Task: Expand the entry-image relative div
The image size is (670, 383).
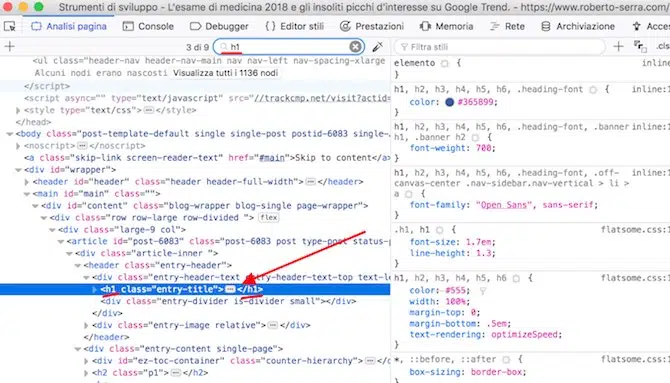Action: pos(86,325)
